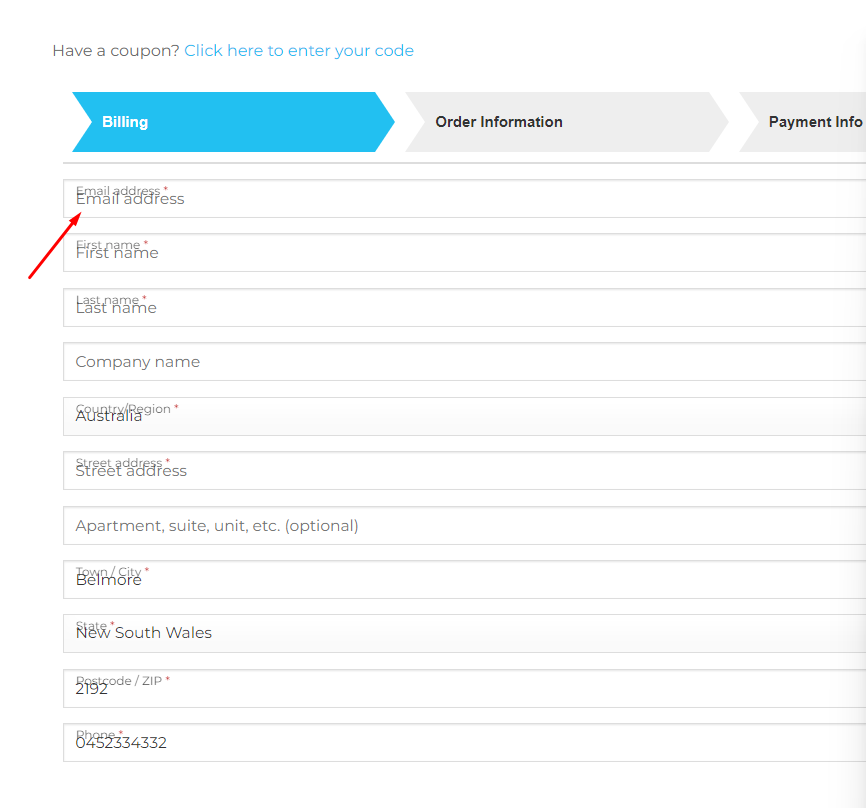The height and width of the screenshot is (808, 866).
Task: Select the Phone field with 0452334332
Action: [x=464, y=742]
